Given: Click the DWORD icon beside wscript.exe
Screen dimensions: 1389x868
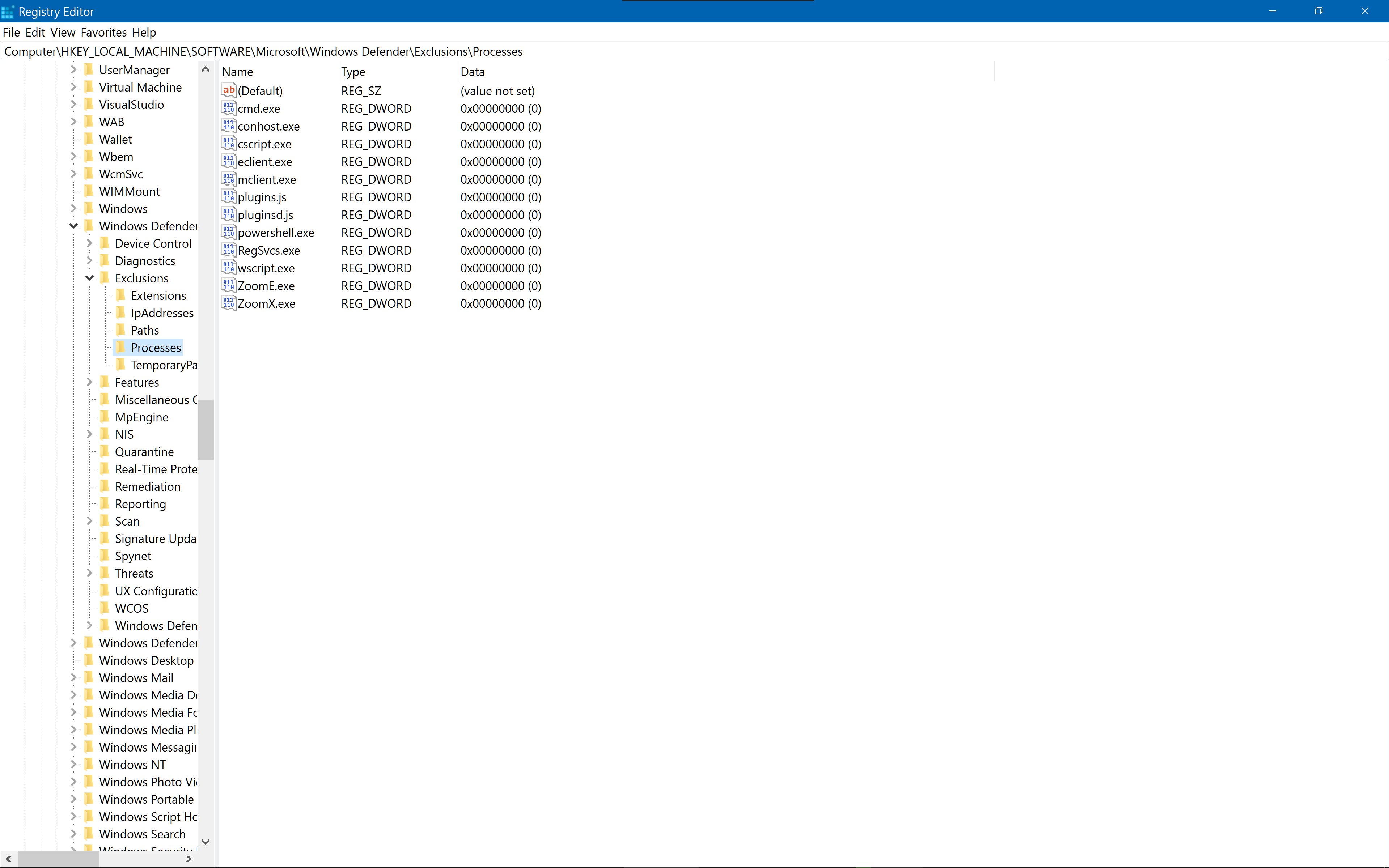Looking at the screenshot, I should pyautogui.click(x=229, y=268).
